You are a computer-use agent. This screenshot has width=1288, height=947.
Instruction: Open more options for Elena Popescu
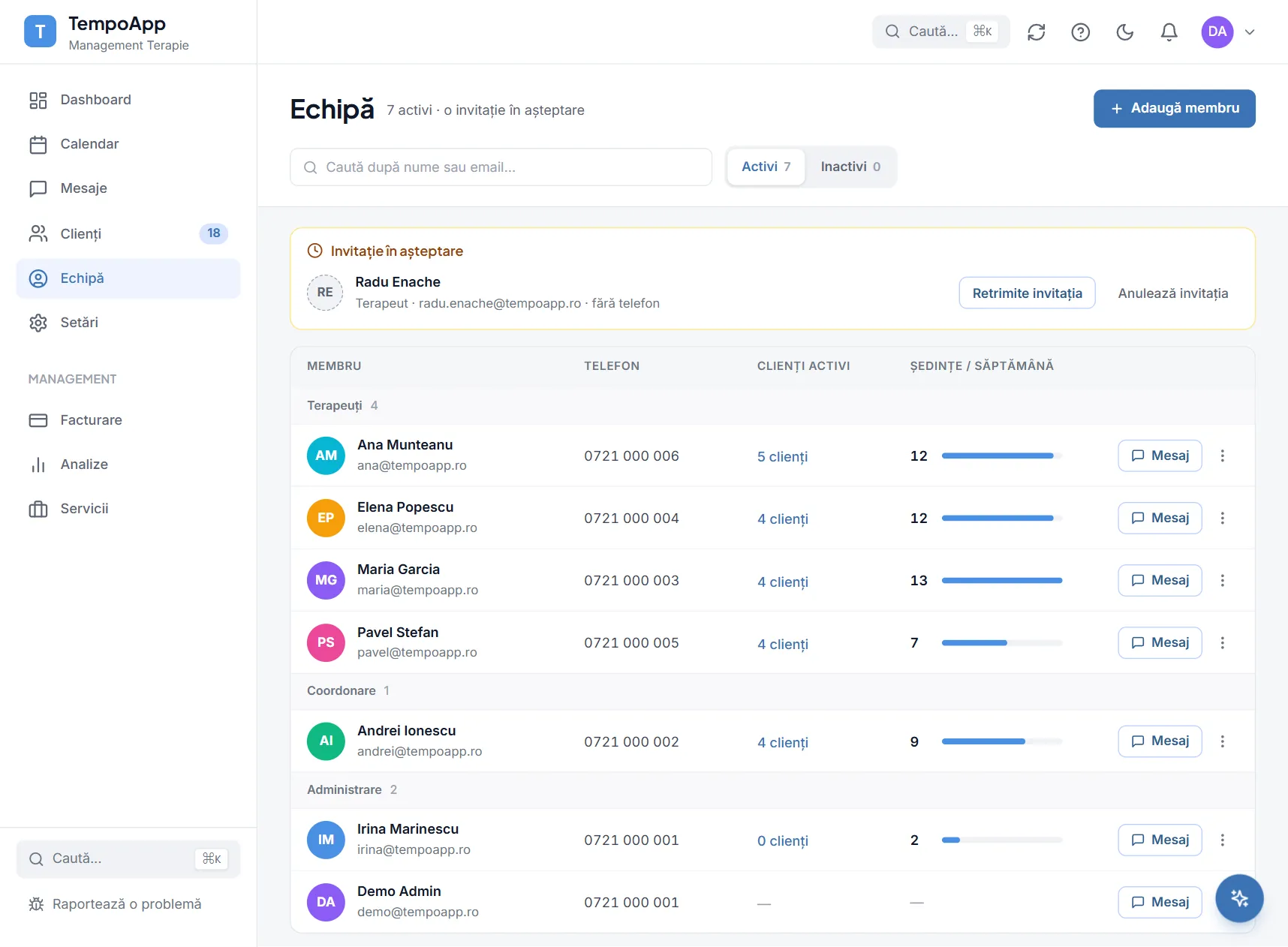click(x=1223, y=518)
